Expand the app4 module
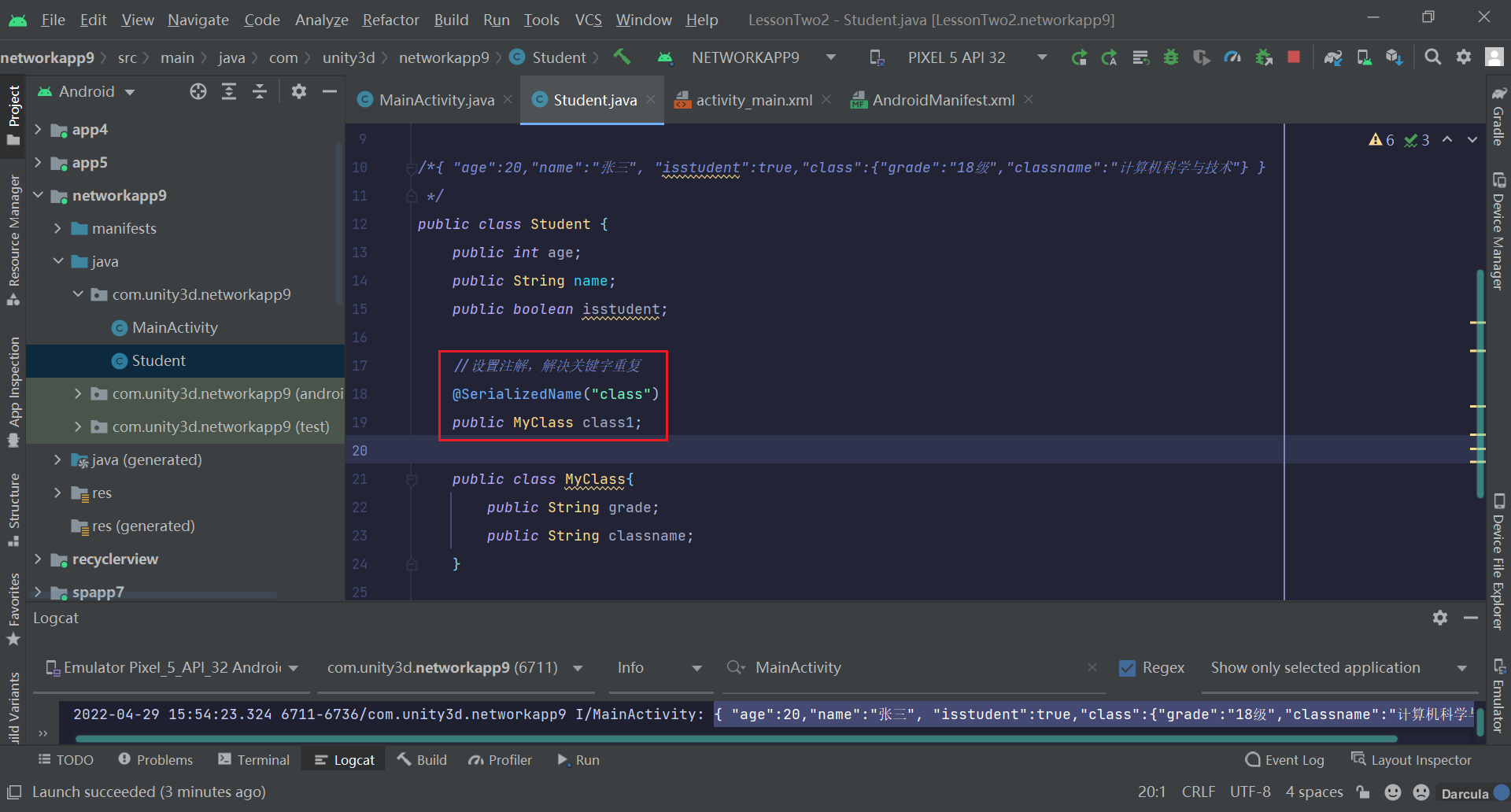 click(x=38, y=130)
